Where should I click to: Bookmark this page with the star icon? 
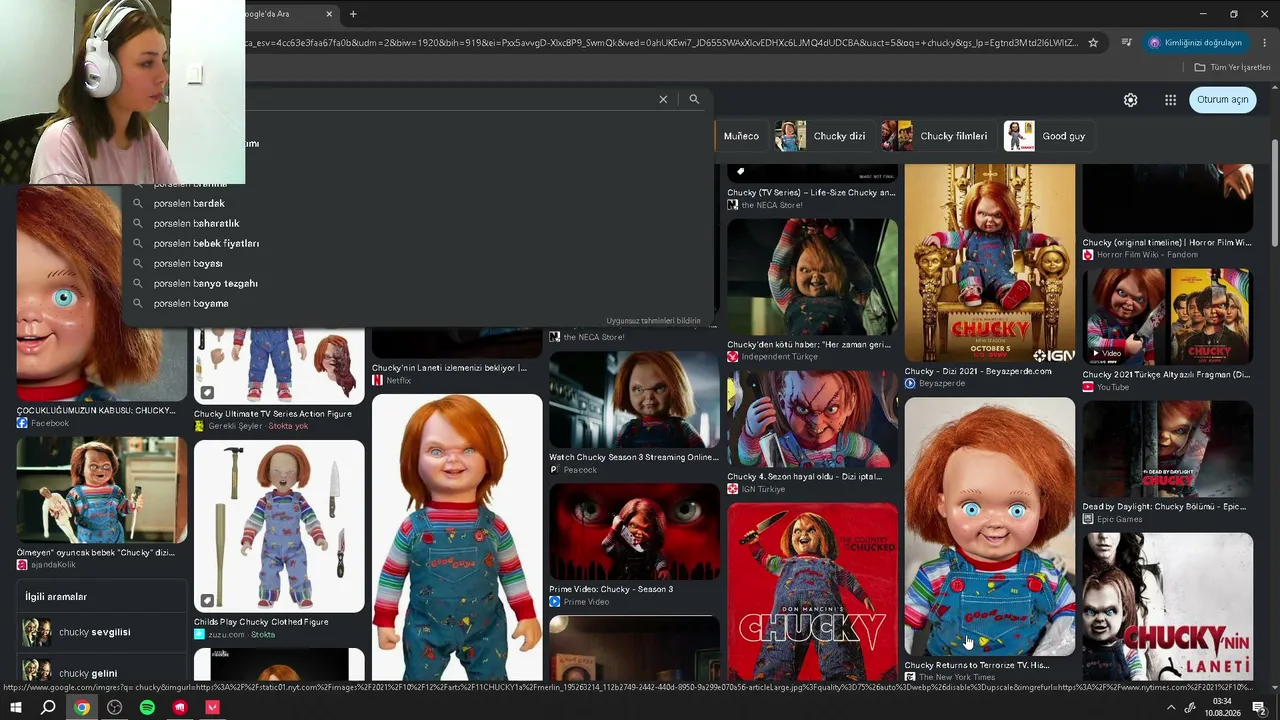1093,43
